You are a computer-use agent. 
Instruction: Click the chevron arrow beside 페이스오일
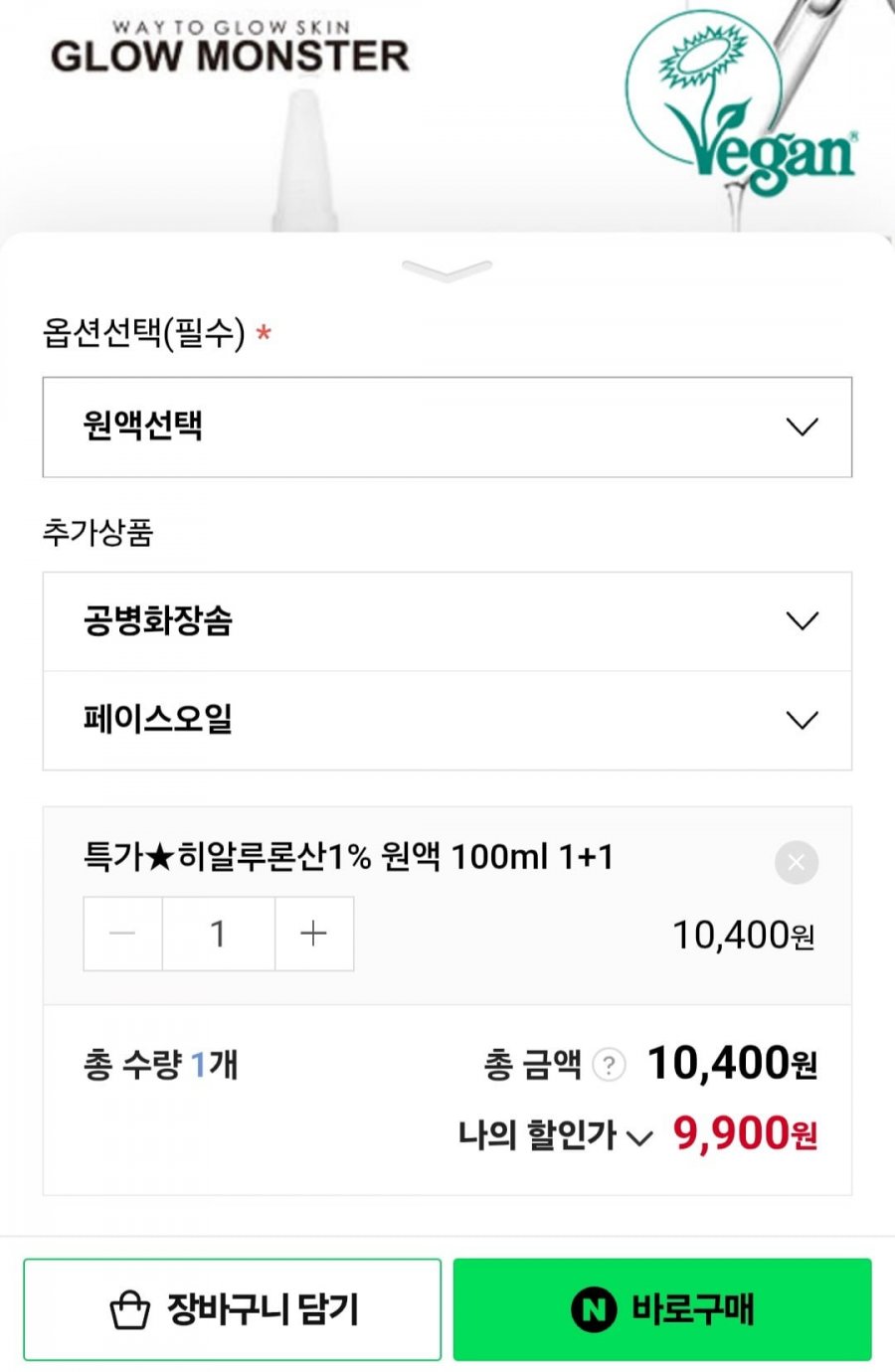tap(802, 720)
